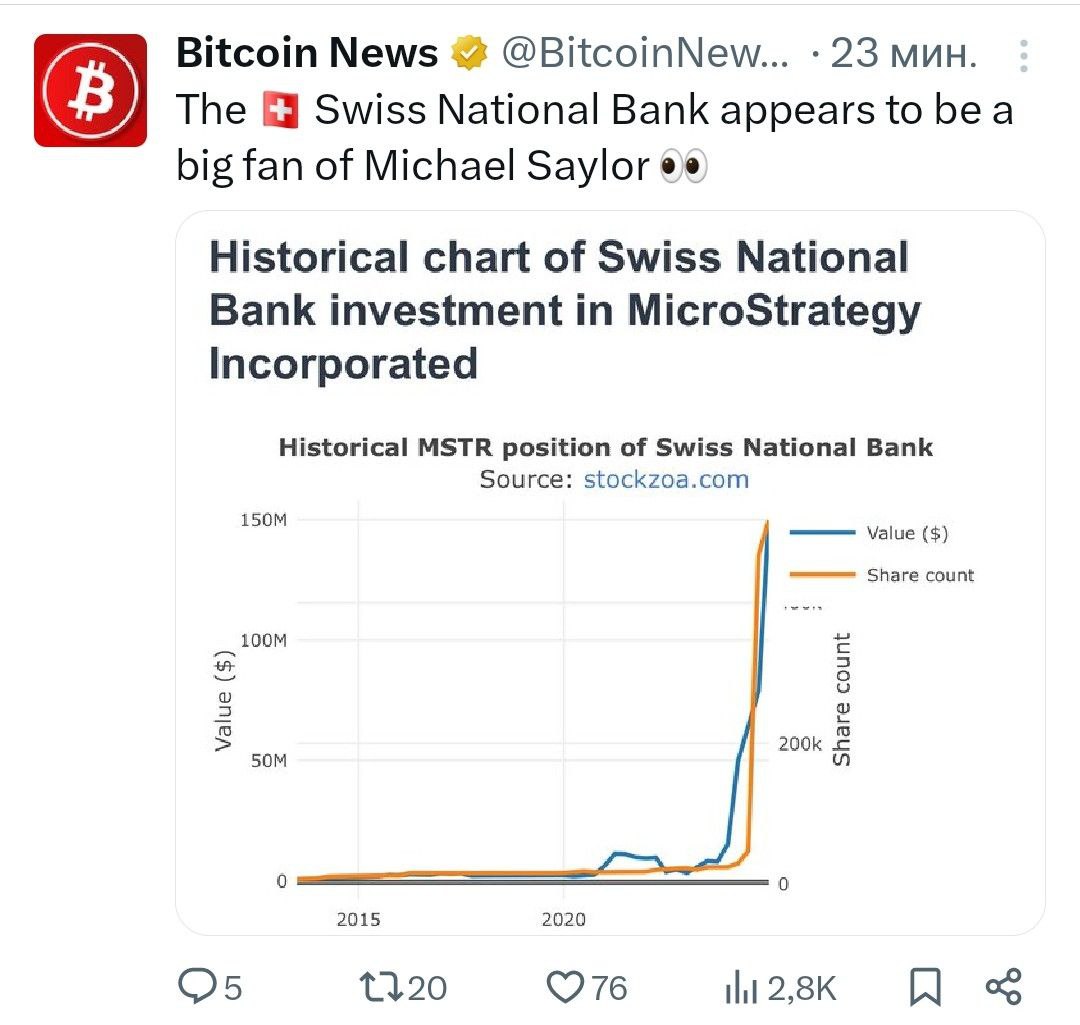Click the blue Value legend line swatch
The height and width of the screenshot is (1025, 1080).
click(822, 532)
